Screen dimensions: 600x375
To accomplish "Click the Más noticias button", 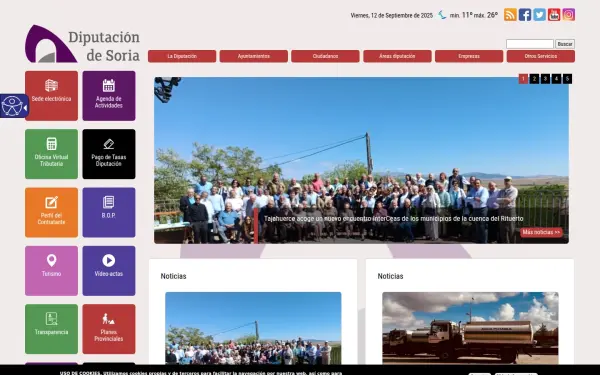I will click(541, 232).
